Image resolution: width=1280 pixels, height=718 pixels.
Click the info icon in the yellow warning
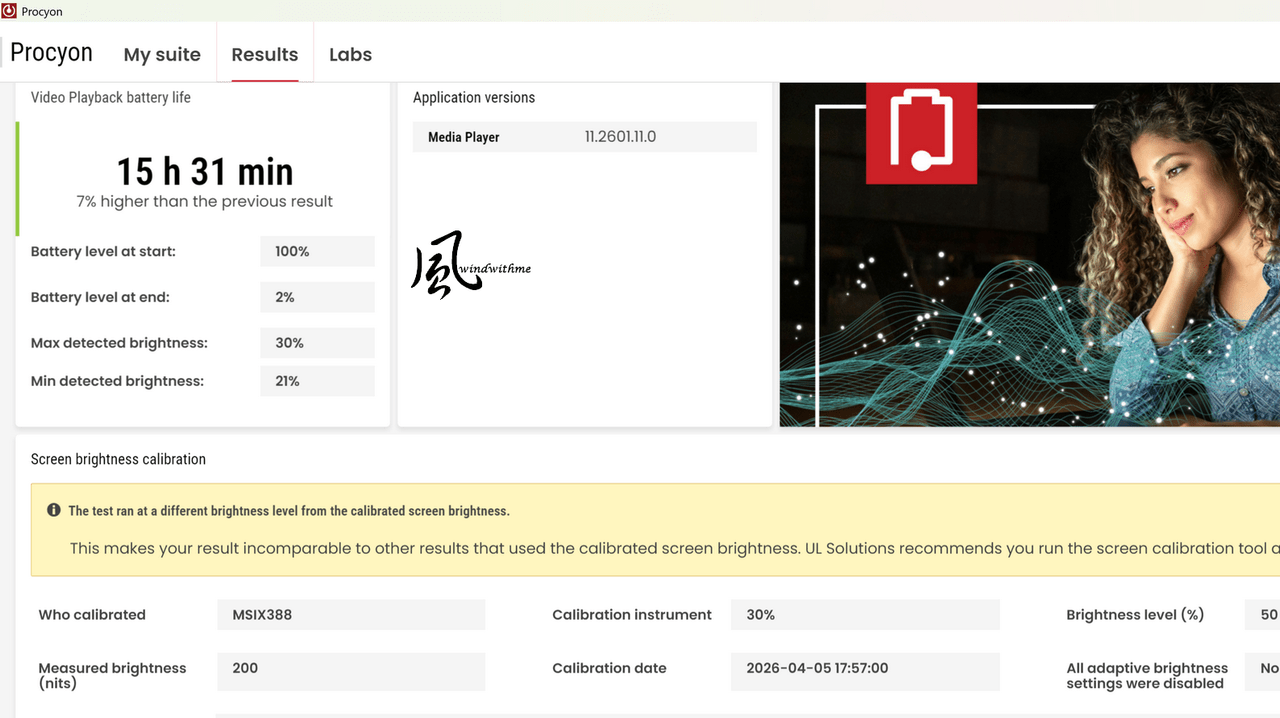(x=54, y=510)
